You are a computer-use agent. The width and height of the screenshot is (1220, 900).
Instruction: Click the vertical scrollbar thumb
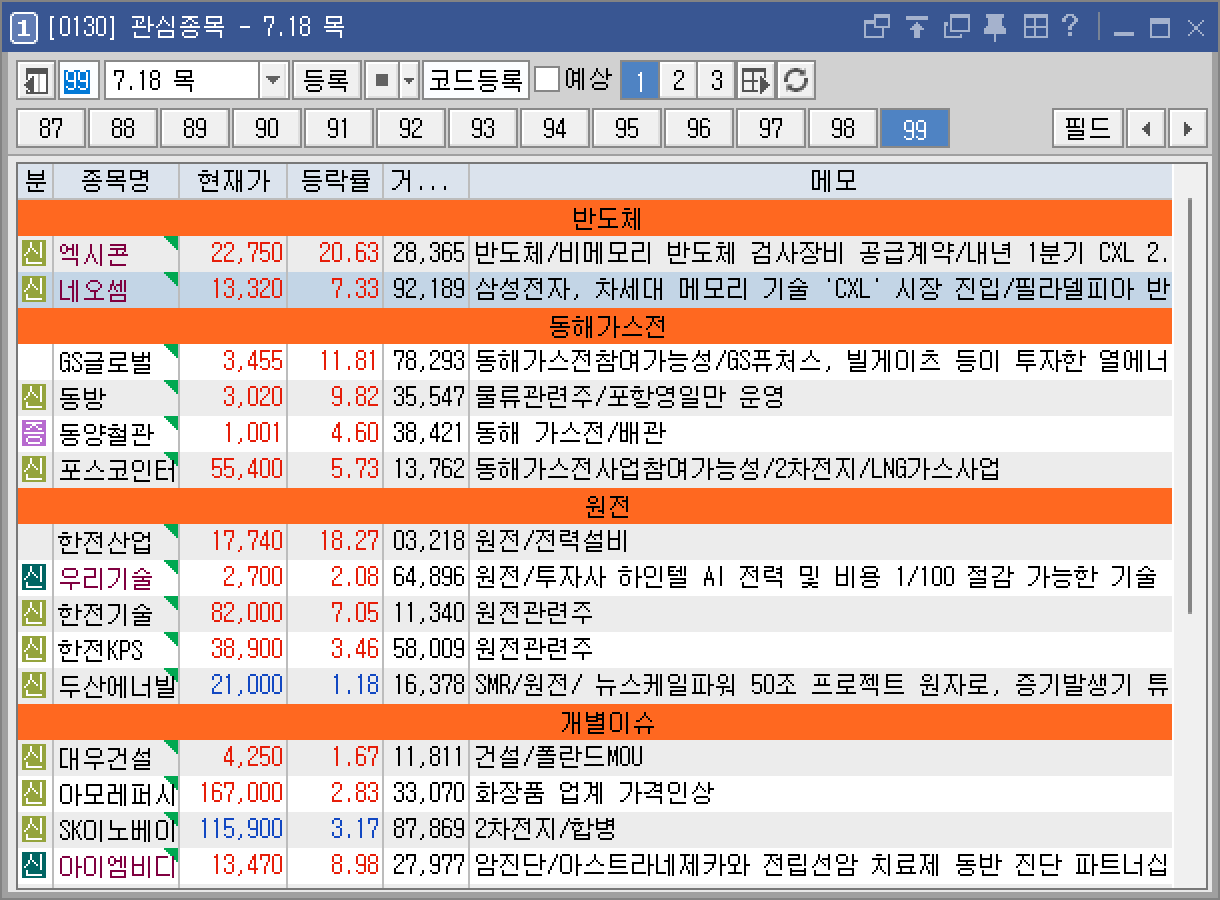point(1189,405)
